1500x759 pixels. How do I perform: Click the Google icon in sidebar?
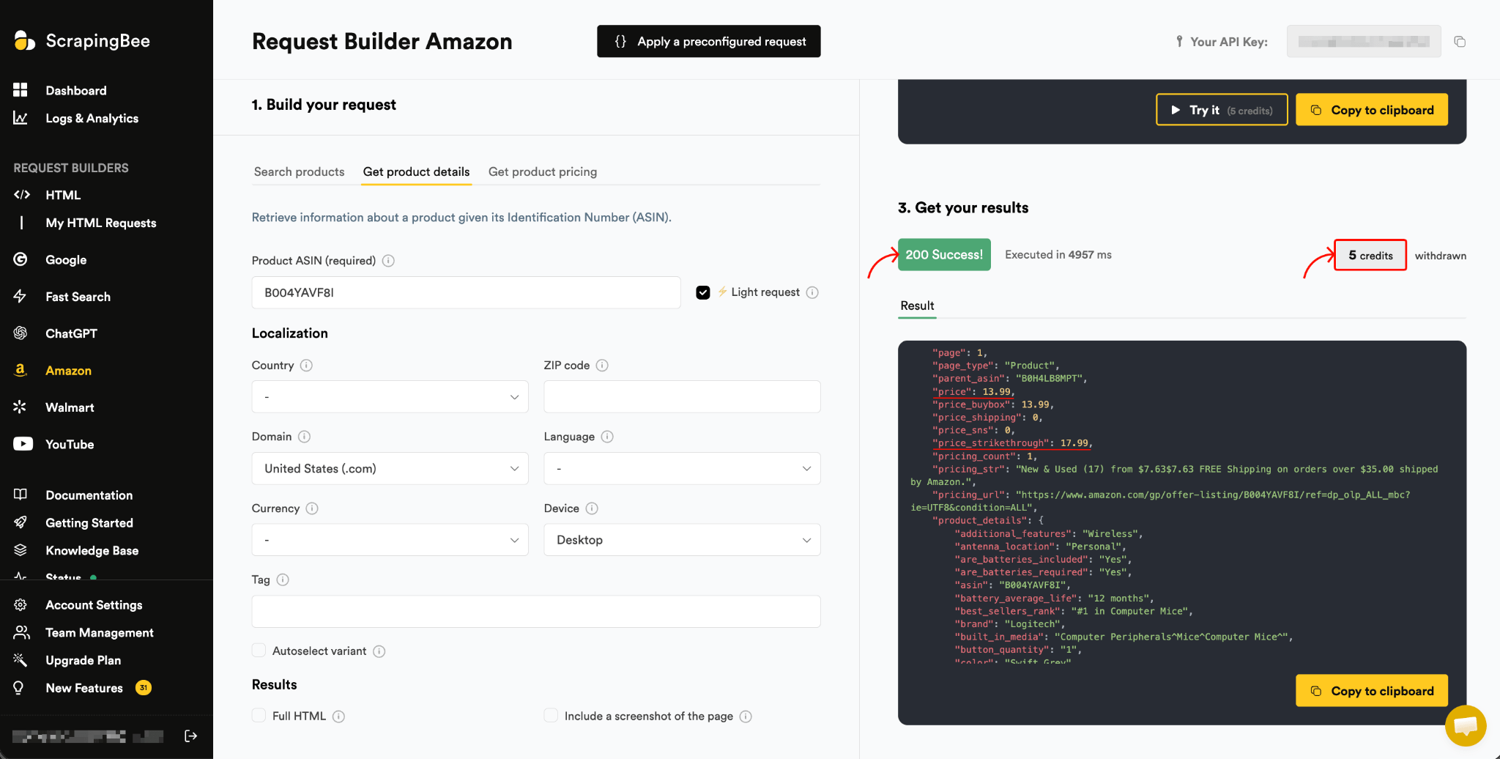(20, 259)
